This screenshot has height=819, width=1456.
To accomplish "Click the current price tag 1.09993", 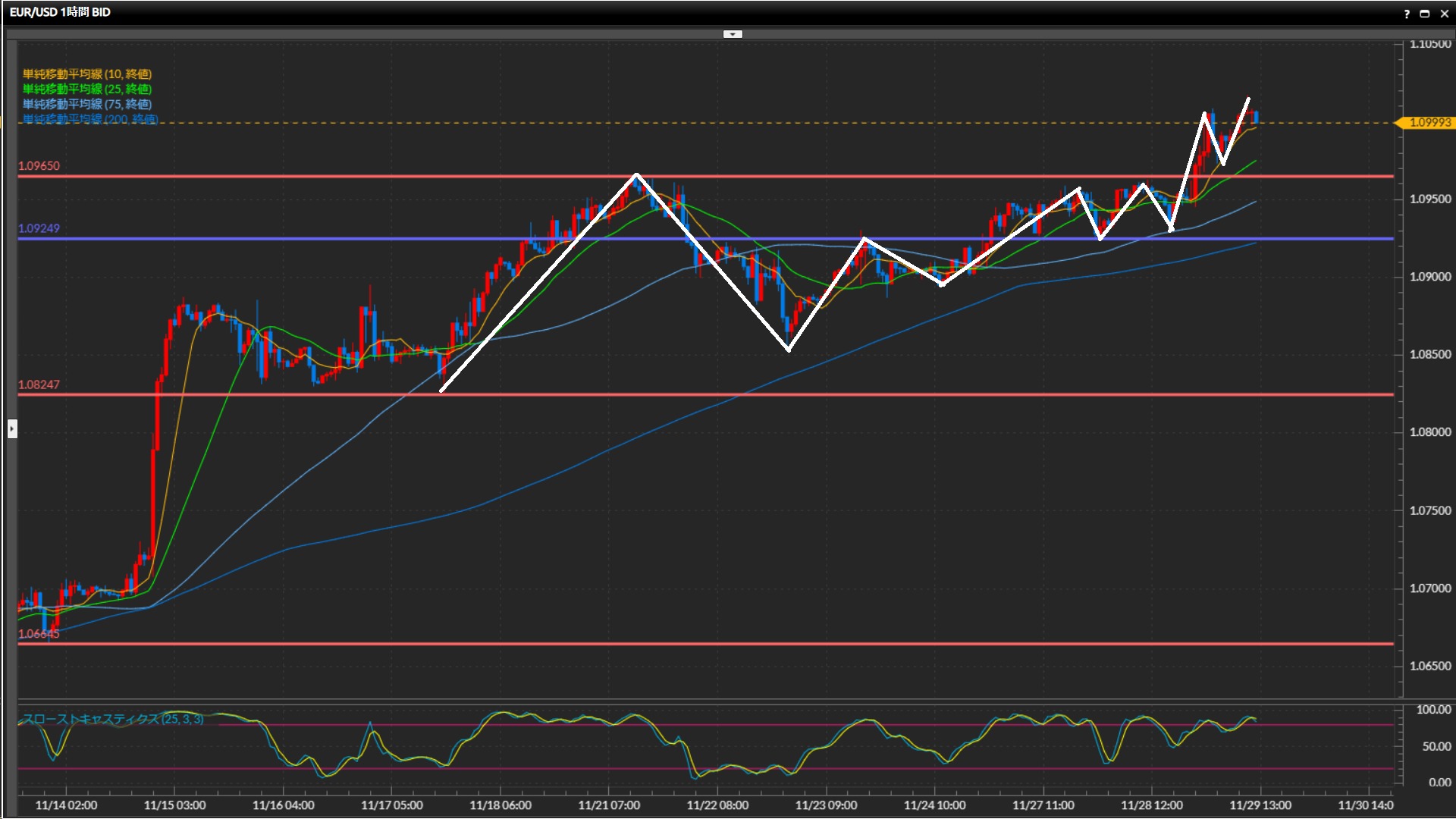I will pyautogui.click(x=1429, y=123).
